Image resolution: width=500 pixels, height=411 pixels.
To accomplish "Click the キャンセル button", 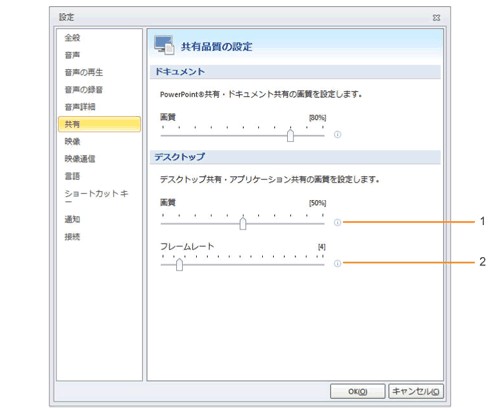I will point(416,391).
